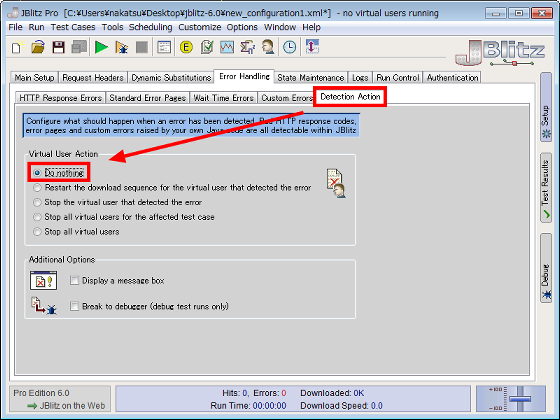Tick the Break to debugger checkbox
The height and width of the screenshot is (420, 560).
tap(149, 306)
